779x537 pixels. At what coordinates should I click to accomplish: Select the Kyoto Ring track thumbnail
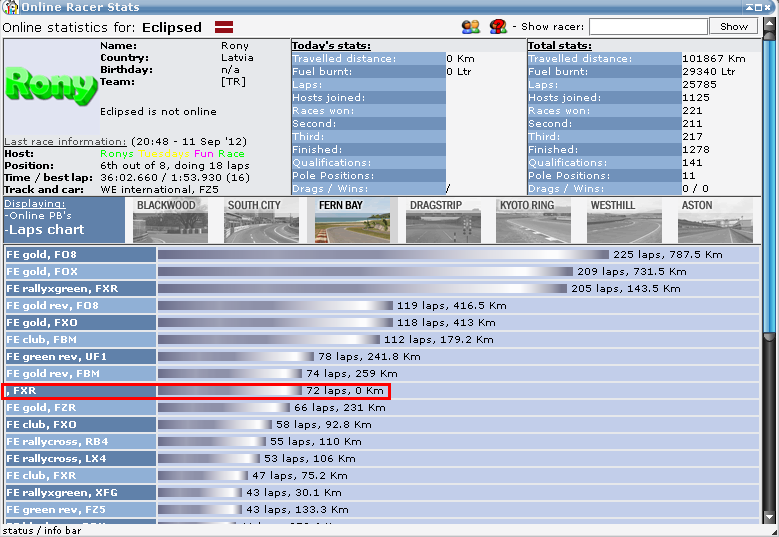(x=534, y=221)
